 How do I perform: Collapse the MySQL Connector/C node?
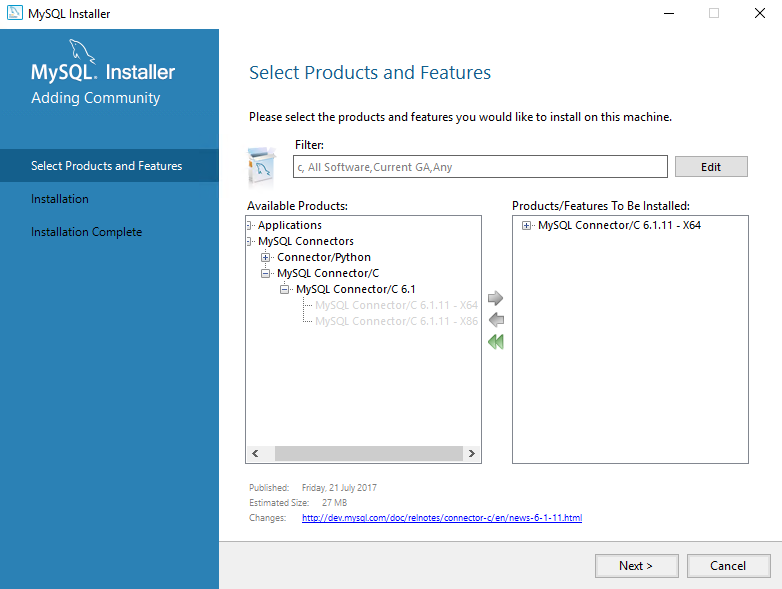pos(265,273)
